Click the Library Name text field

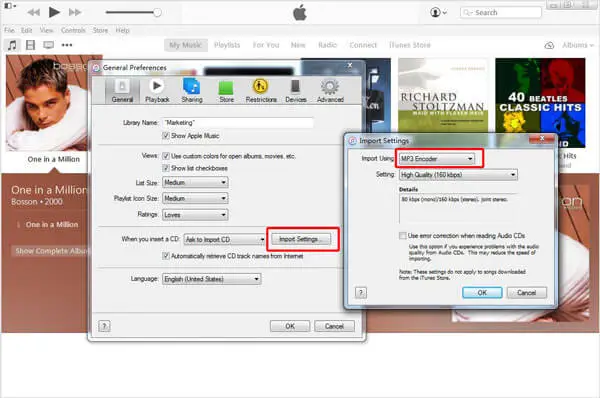tap(238, 122)
